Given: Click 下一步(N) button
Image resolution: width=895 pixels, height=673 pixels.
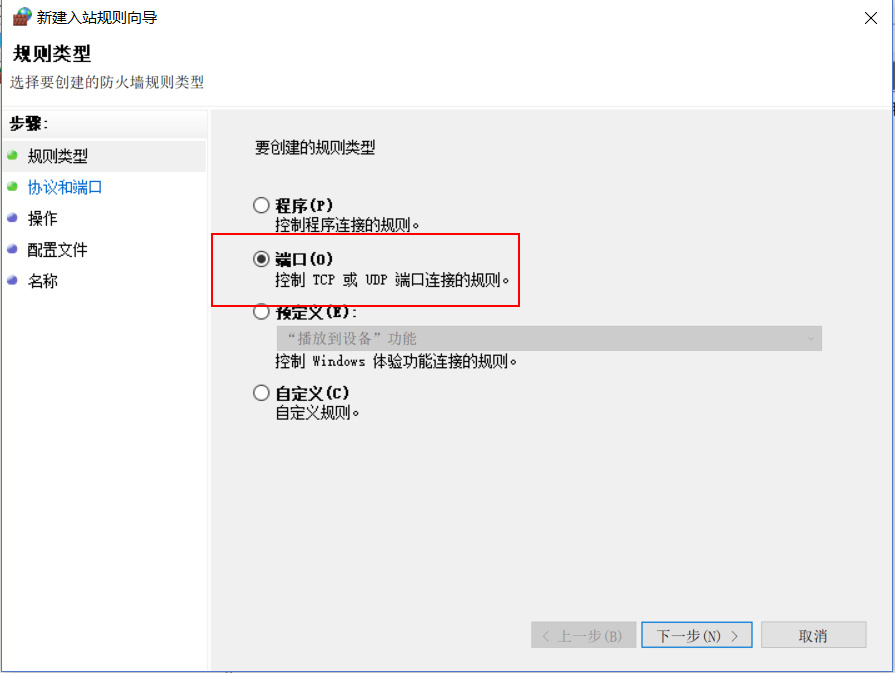Looking at the screenshot, I should point(696,635).
